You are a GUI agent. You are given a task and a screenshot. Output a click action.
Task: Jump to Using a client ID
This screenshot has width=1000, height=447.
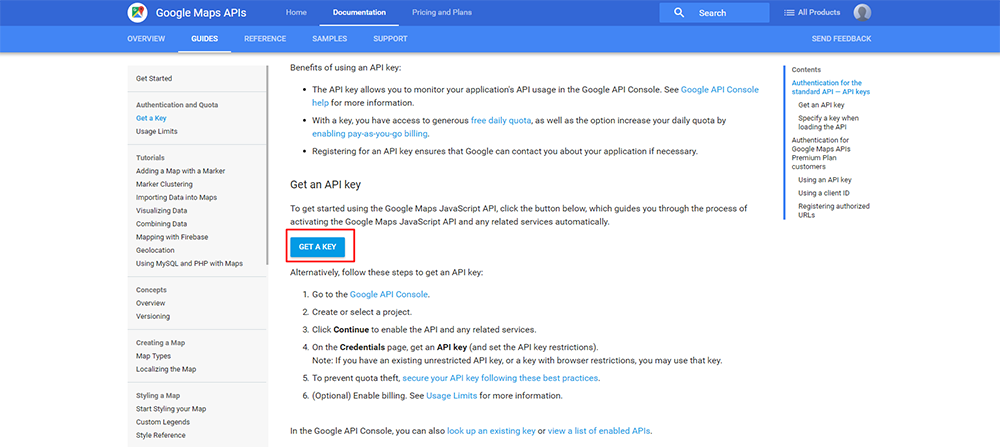824,193
